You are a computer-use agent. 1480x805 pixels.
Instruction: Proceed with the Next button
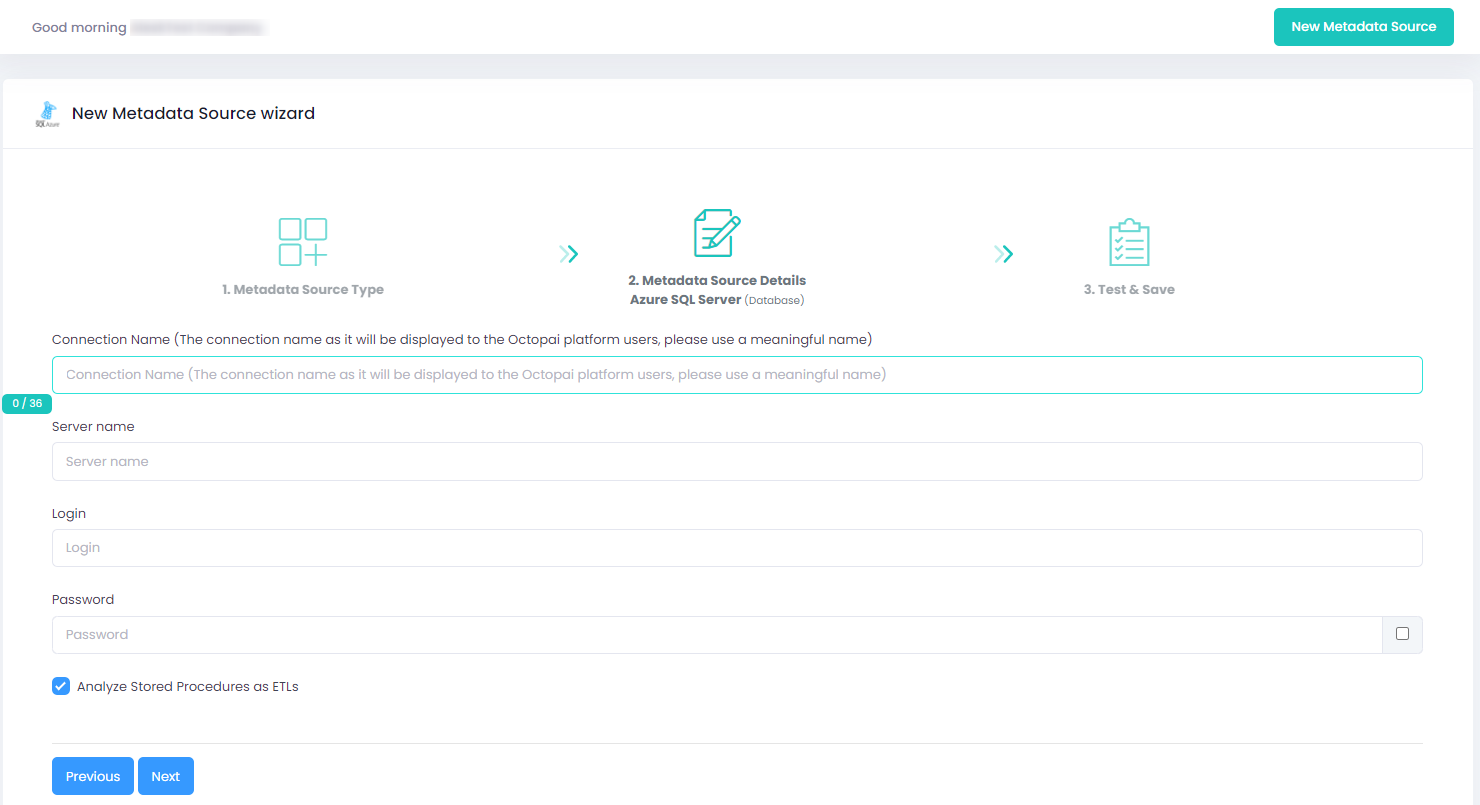tap(166, 776)
